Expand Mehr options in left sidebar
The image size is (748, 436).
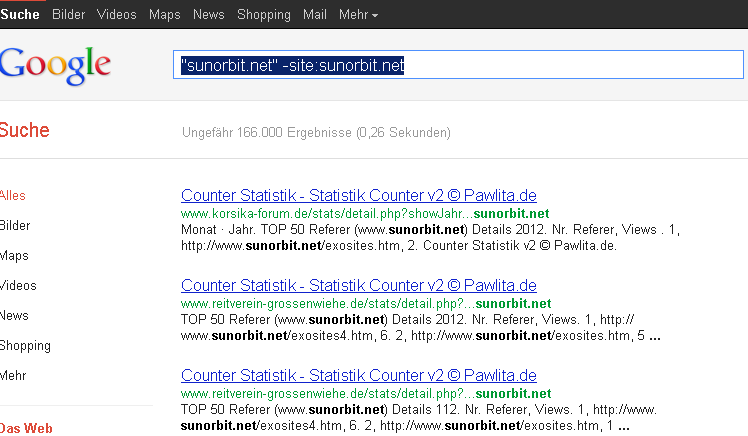[13, 376]
